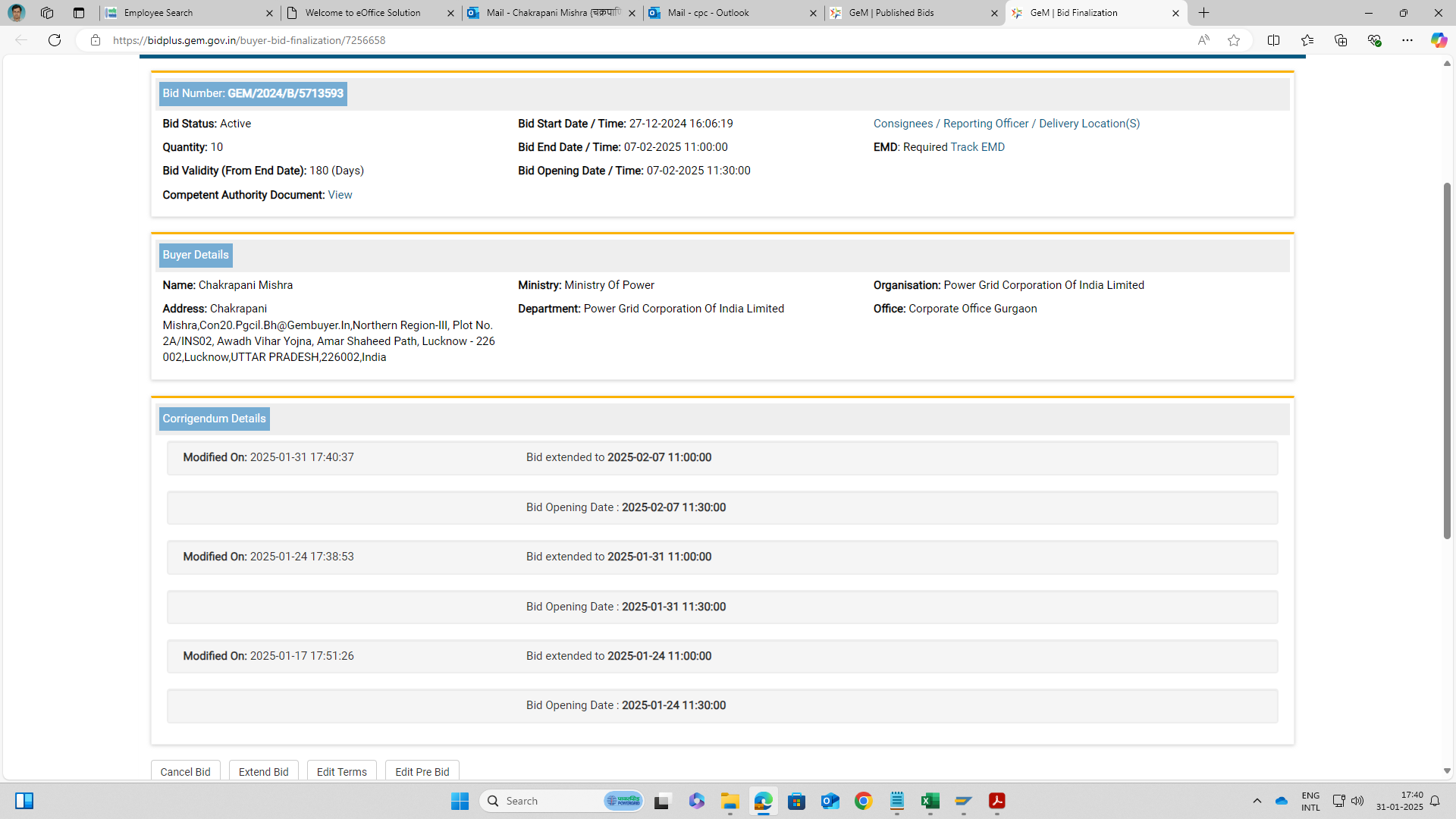
Task: Click the Extend Bid button
Action: point(263,771)
